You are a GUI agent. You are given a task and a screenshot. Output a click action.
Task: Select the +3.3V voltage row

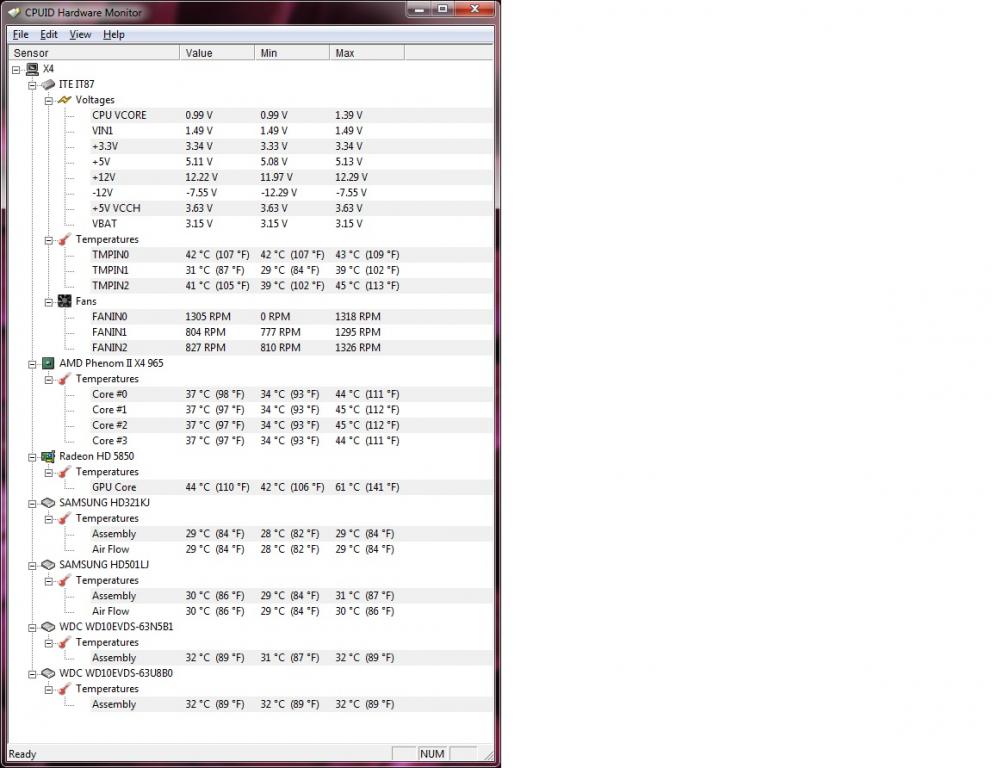291,146
